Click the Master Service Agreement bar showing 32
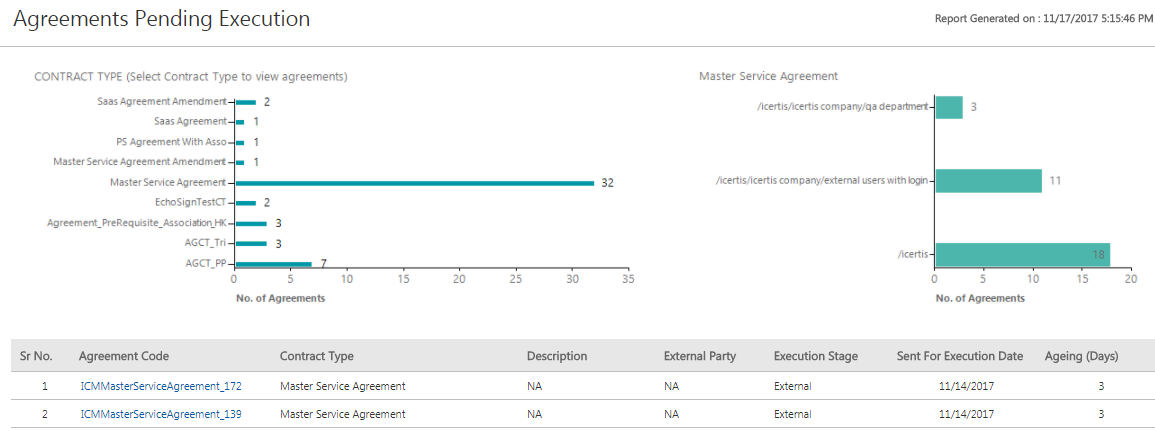1155x431 pixels. click(413, 183)
